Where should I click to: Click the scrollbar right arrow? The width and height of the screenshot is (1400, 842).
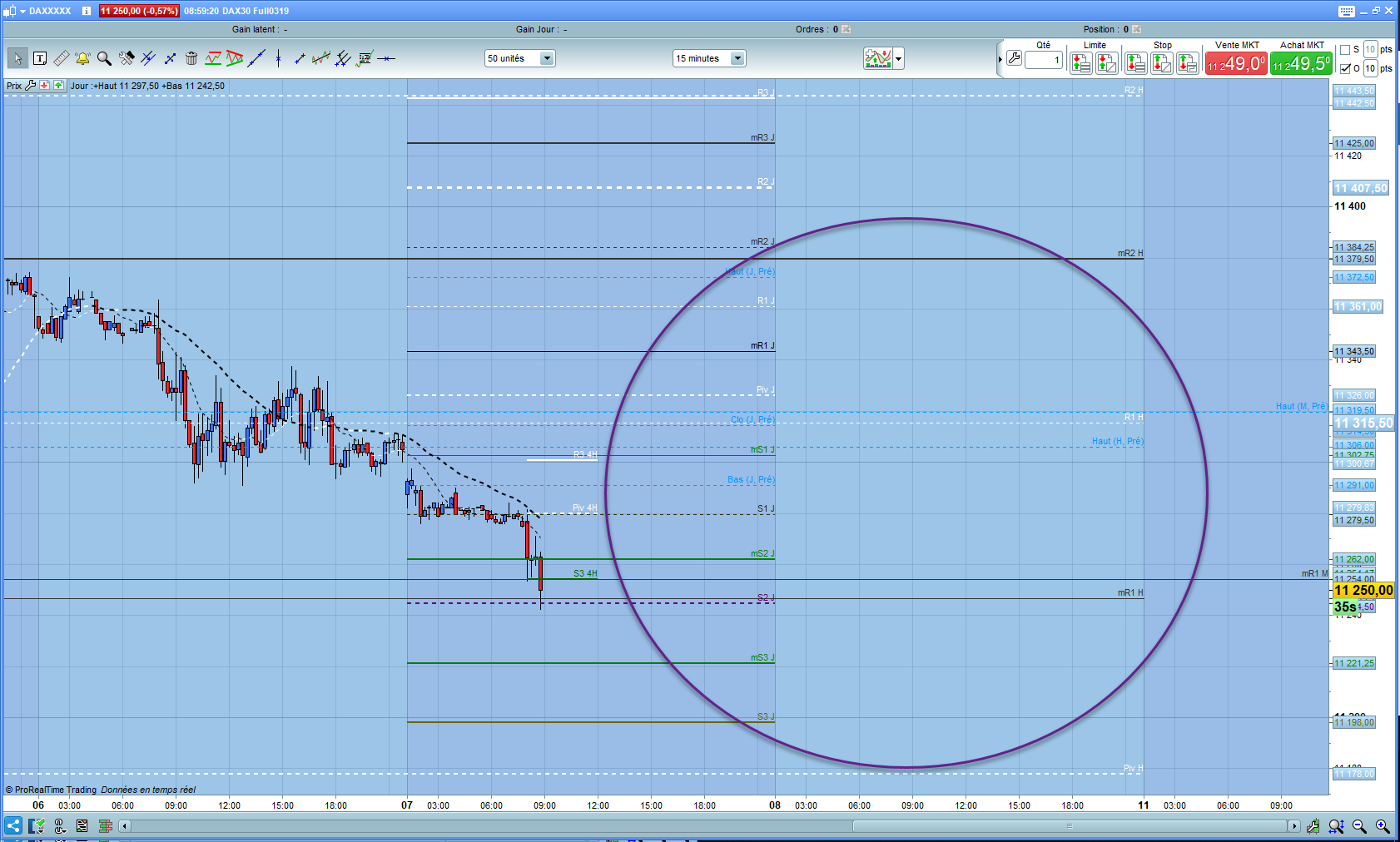1293,826
